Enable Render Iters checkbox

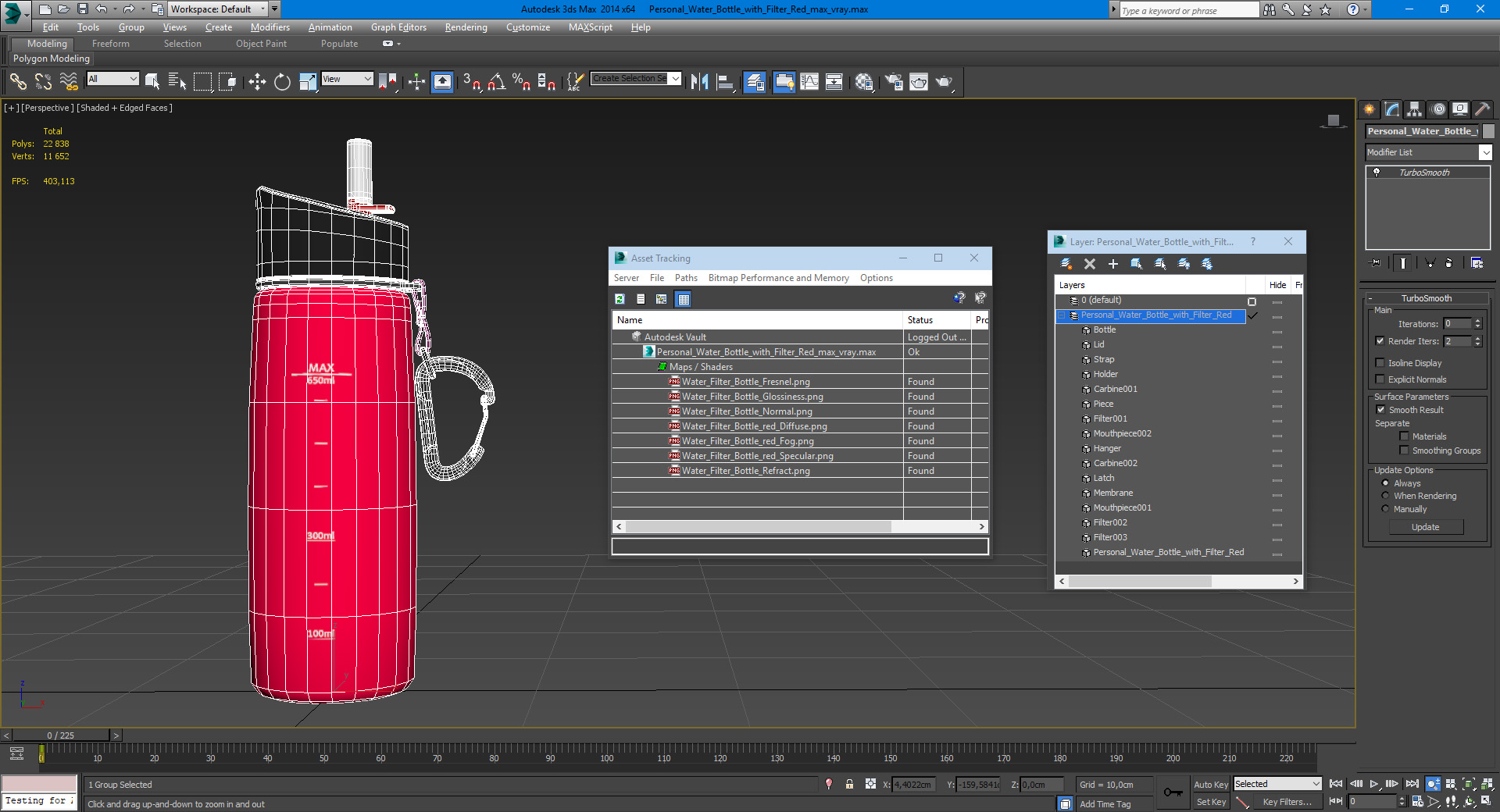pyautogui.click(x=1380, y=341)
